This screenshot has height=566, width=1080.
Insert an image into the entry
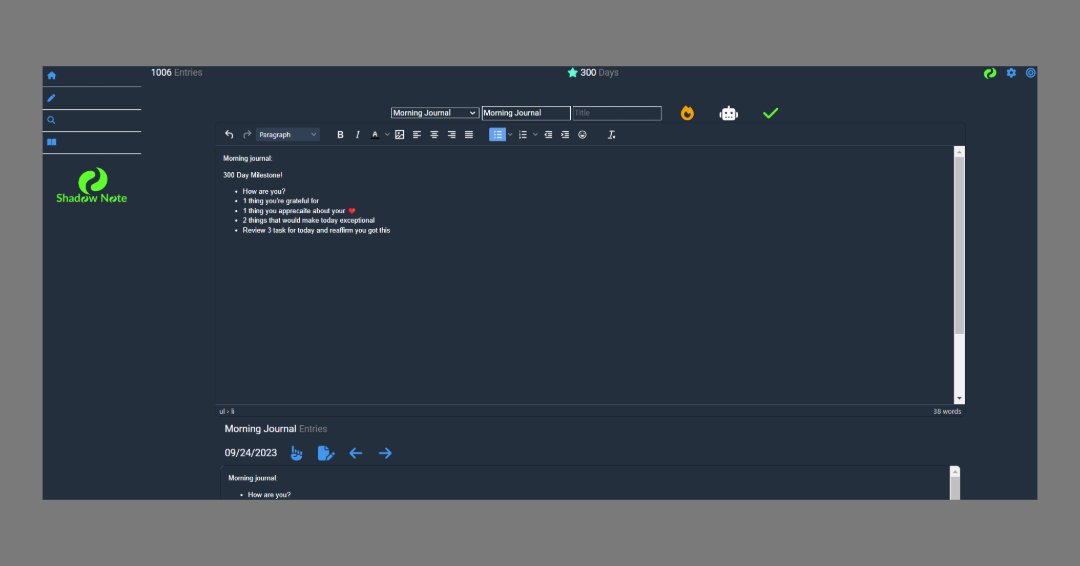[x=399, y=135]
